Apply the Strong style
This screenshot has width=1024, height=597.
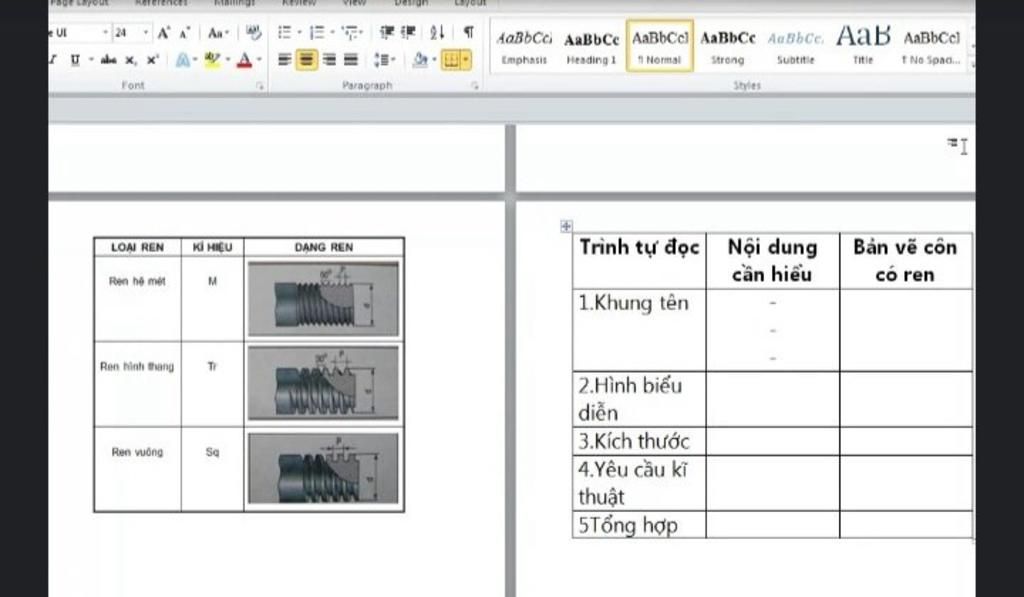(728, 46)
